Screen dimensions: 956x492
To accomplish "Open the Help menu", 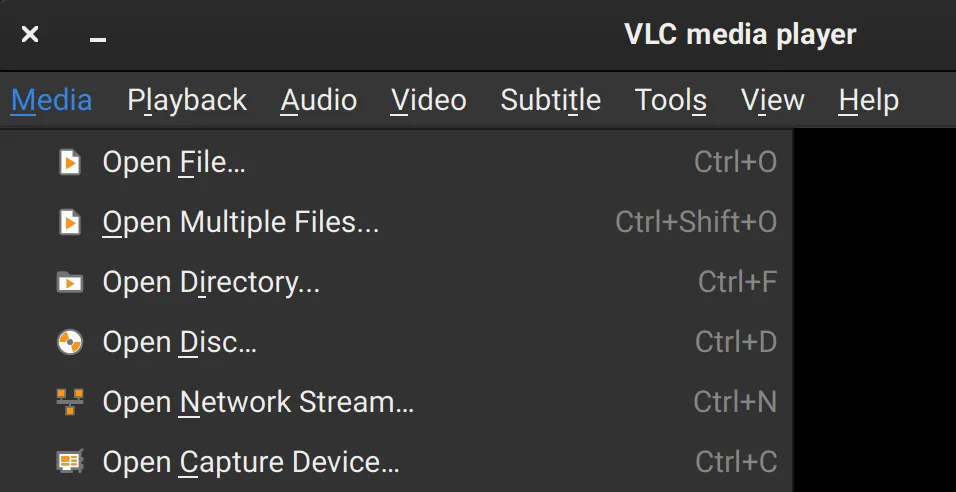I will click(869, 100).
